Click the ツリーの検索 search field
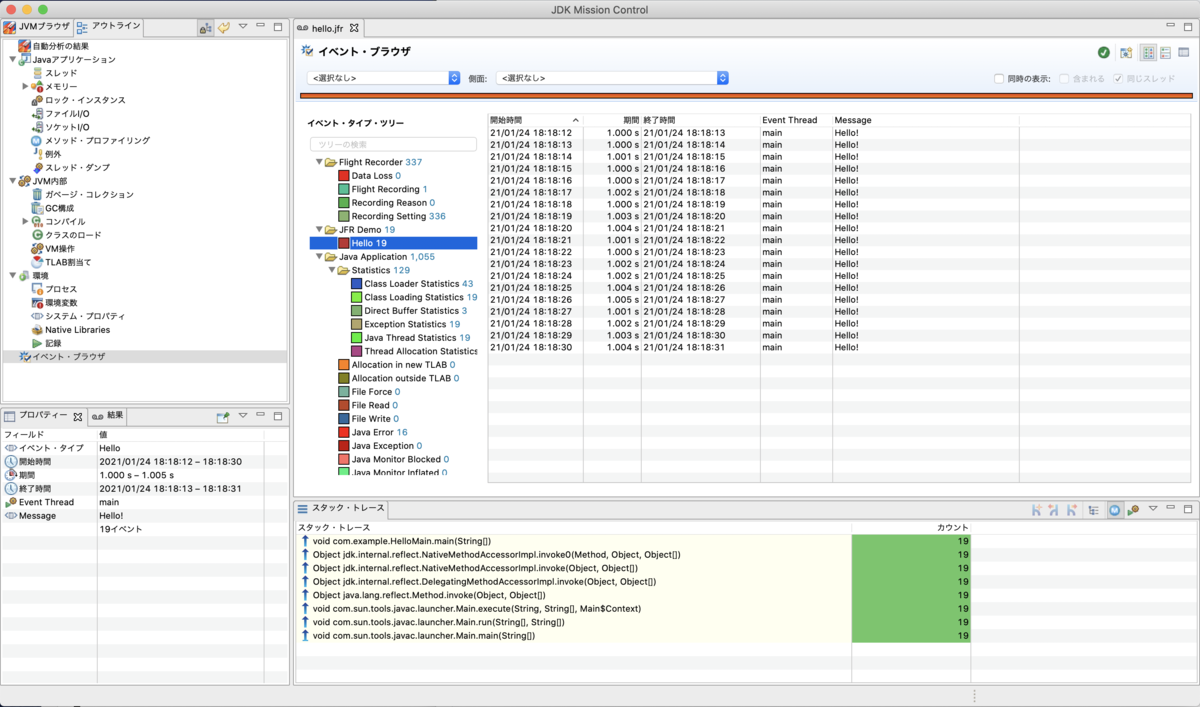 tap(393, 145)
